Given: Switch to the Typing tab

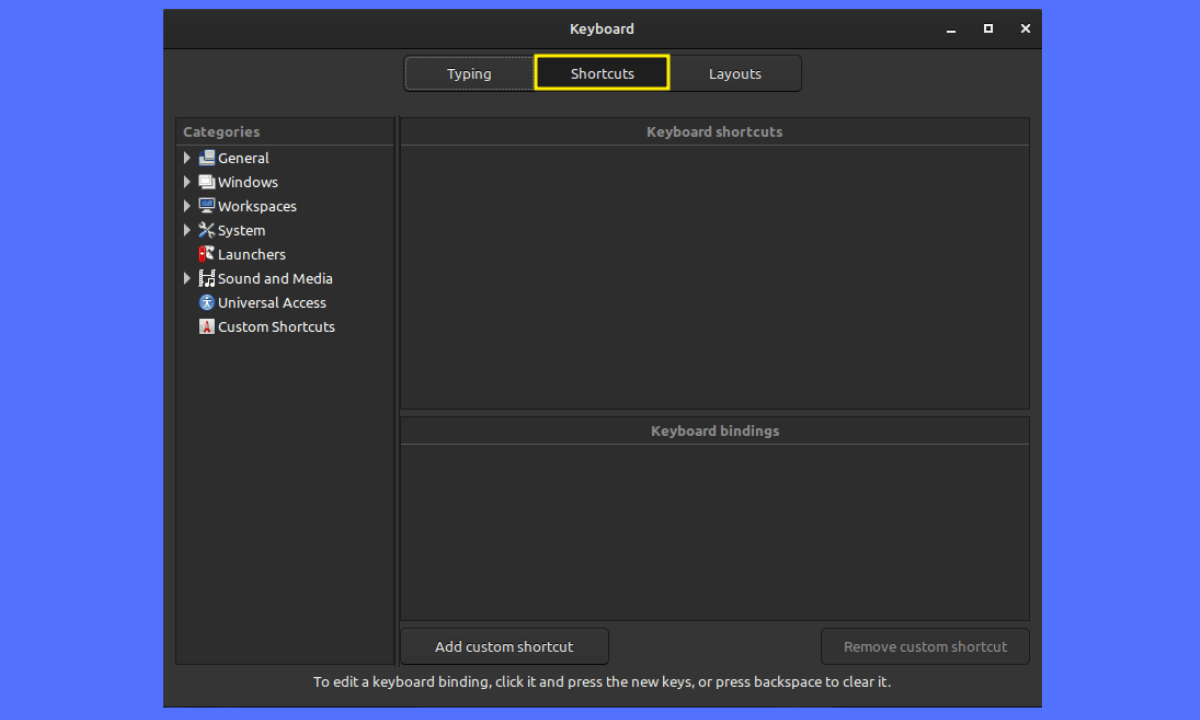Looking at the screenshot, I should (469, 74).
